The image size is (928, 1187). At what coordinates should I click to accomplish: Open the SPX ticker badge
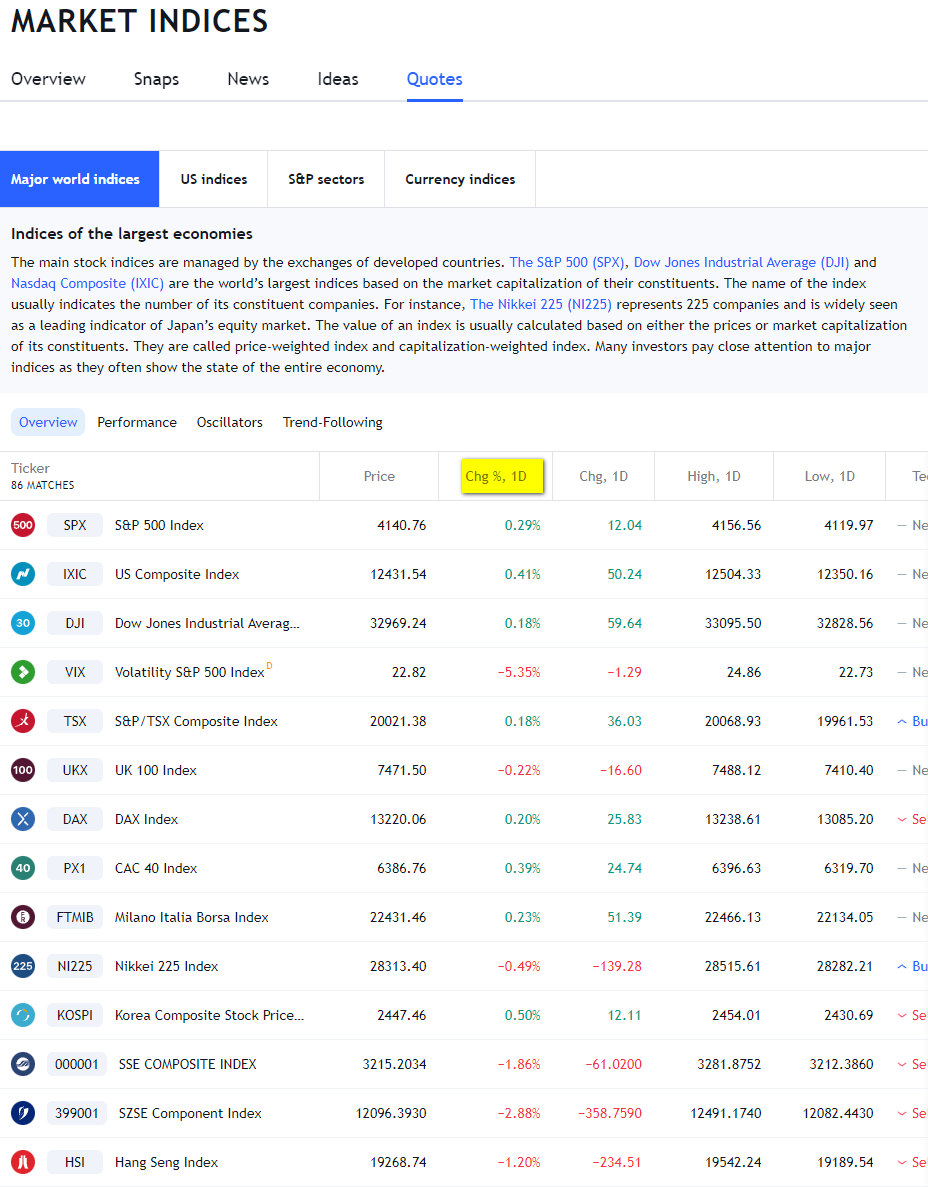pyautogui.click(x=75, y=525)
